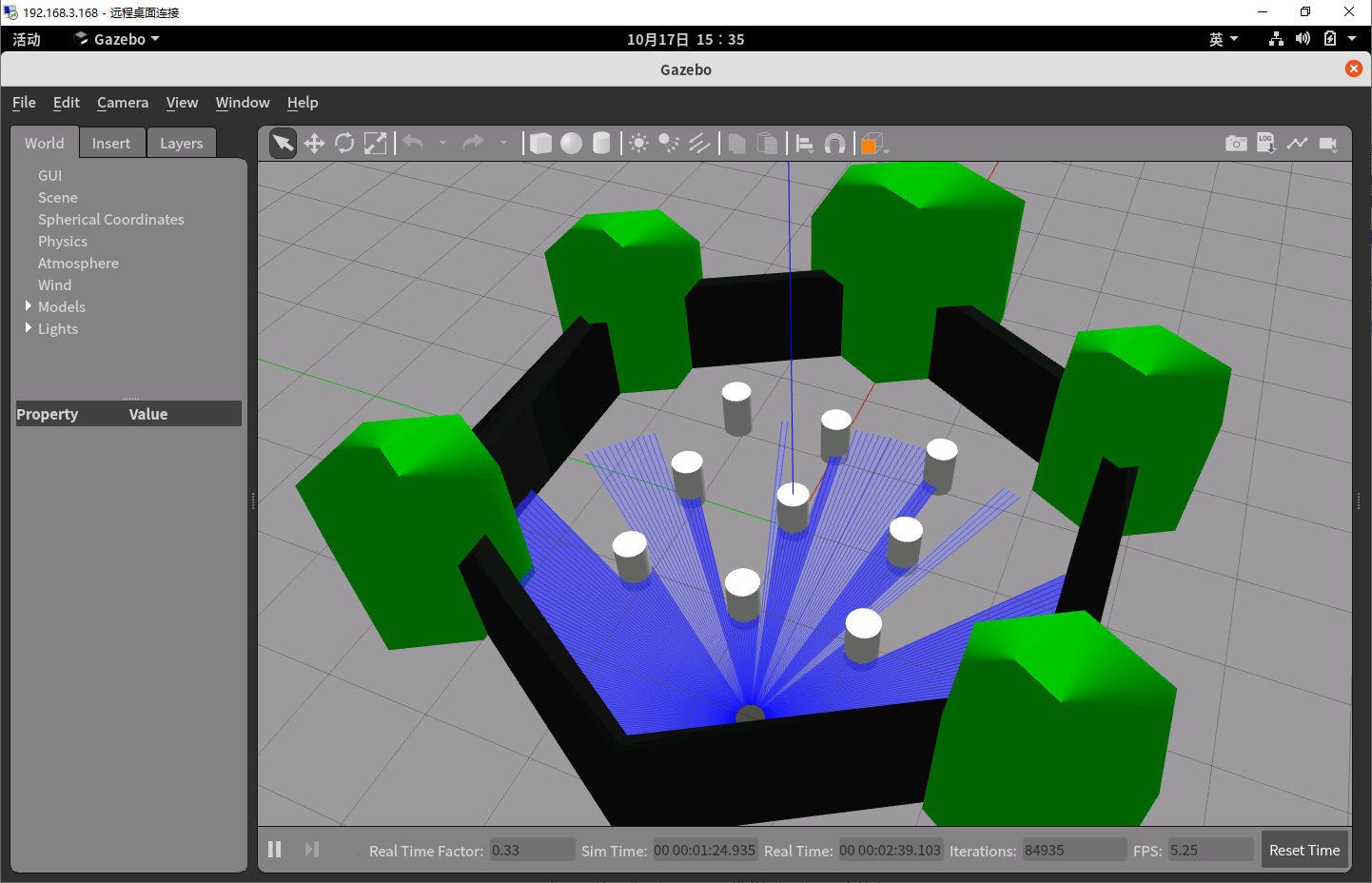
Task: Switch to the Insert tab
Action: pyautogui.click(x=111, y=143)
